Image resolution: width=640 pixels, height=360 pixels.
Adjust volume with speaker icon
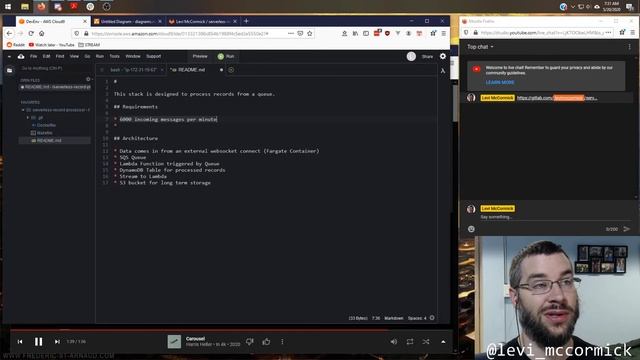coord(393,342)
